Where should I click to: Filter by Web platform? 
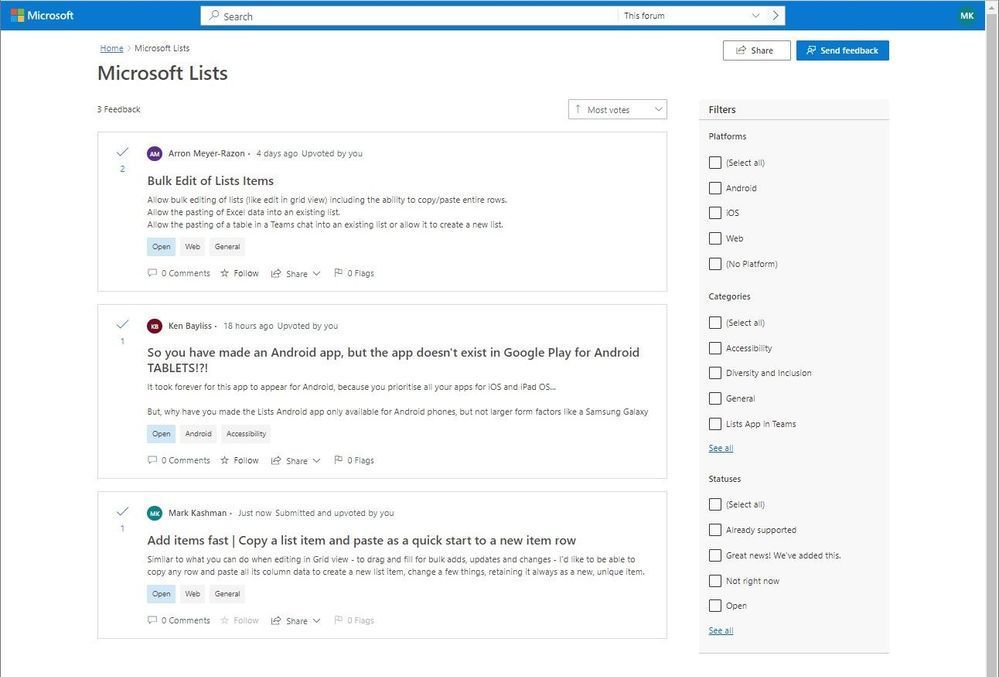point(715,238)
